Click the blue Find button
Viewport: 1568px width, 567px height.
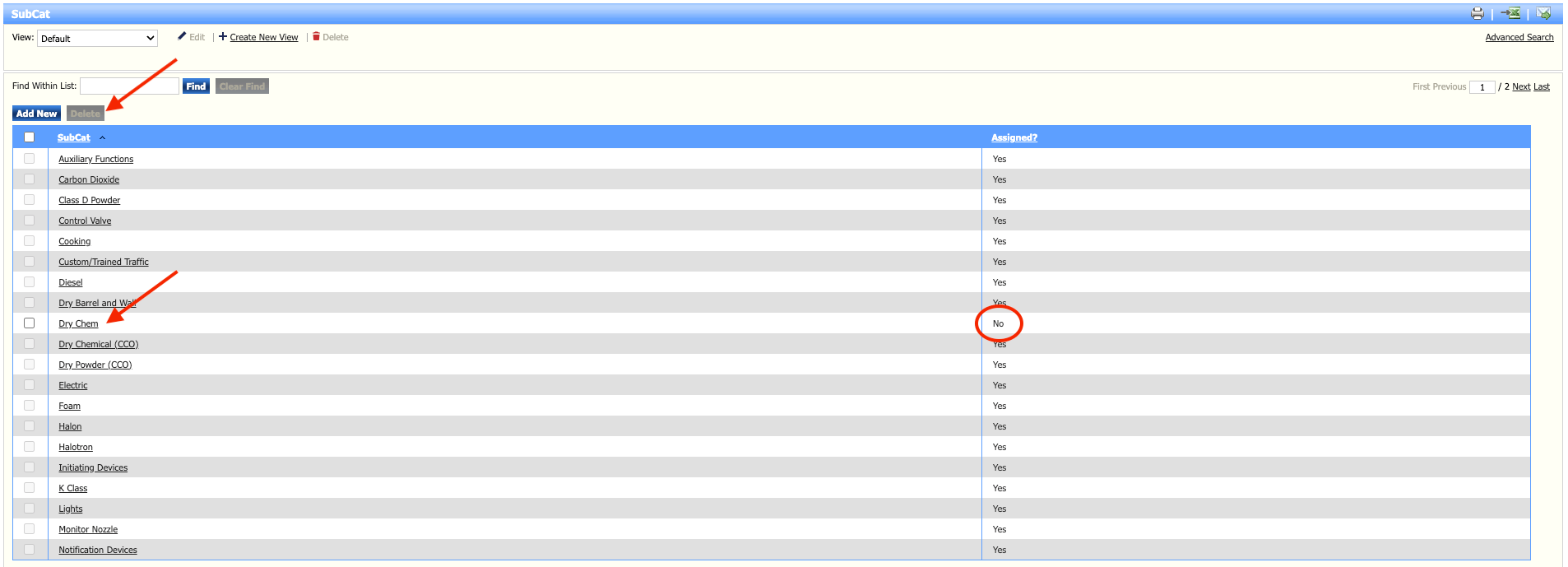point(196,86)
